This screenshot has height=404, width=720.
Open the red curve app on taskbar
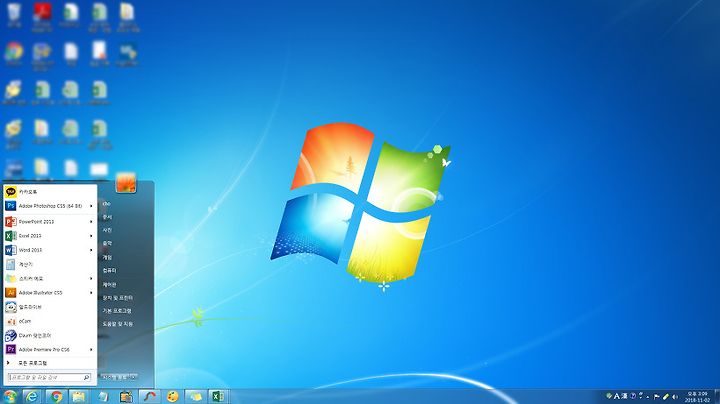click(x=150, y=396)
